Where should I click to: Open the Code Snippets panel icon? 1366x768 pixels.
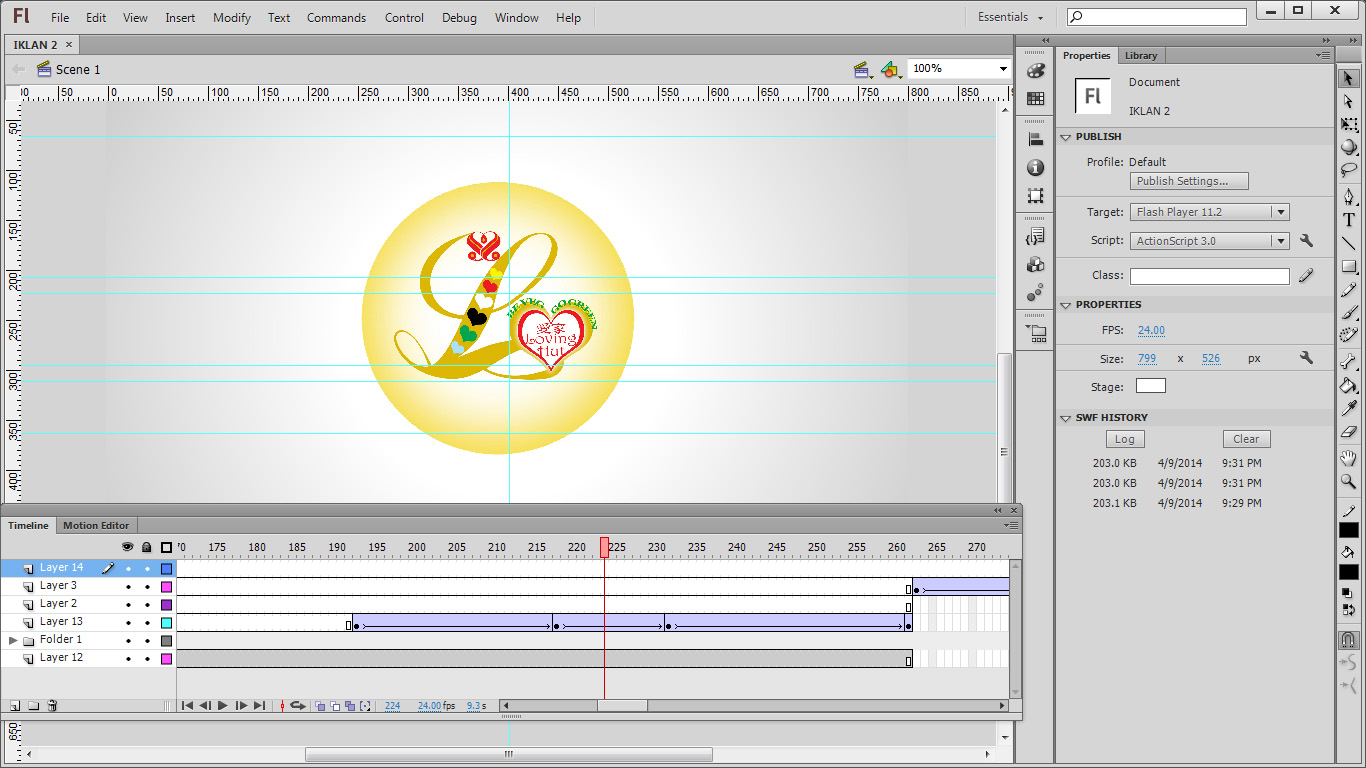(1035, 237)
